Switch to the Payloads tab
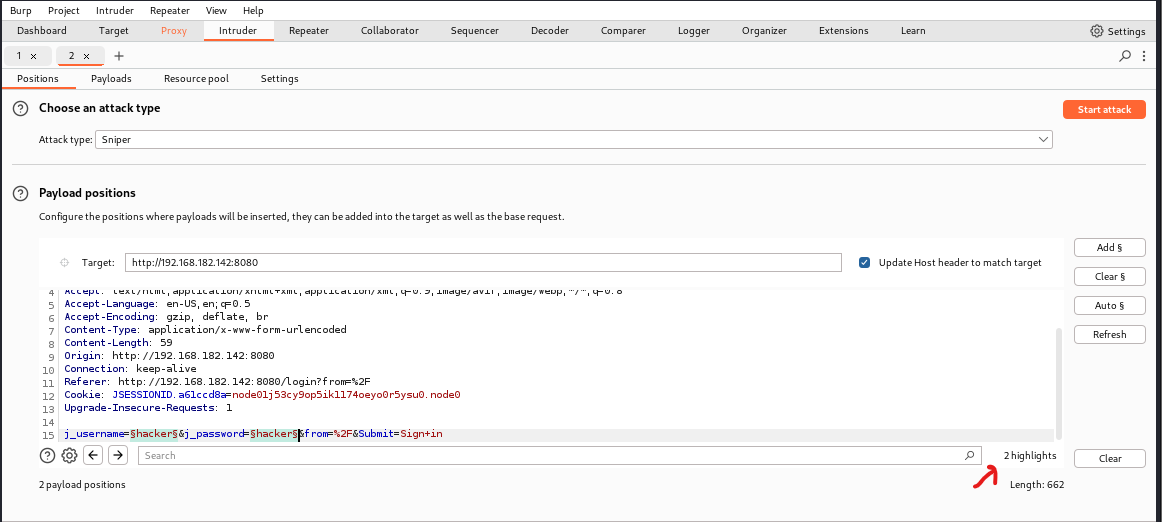This screenshot has height=522, width=1162. click(x=111, y=79)
